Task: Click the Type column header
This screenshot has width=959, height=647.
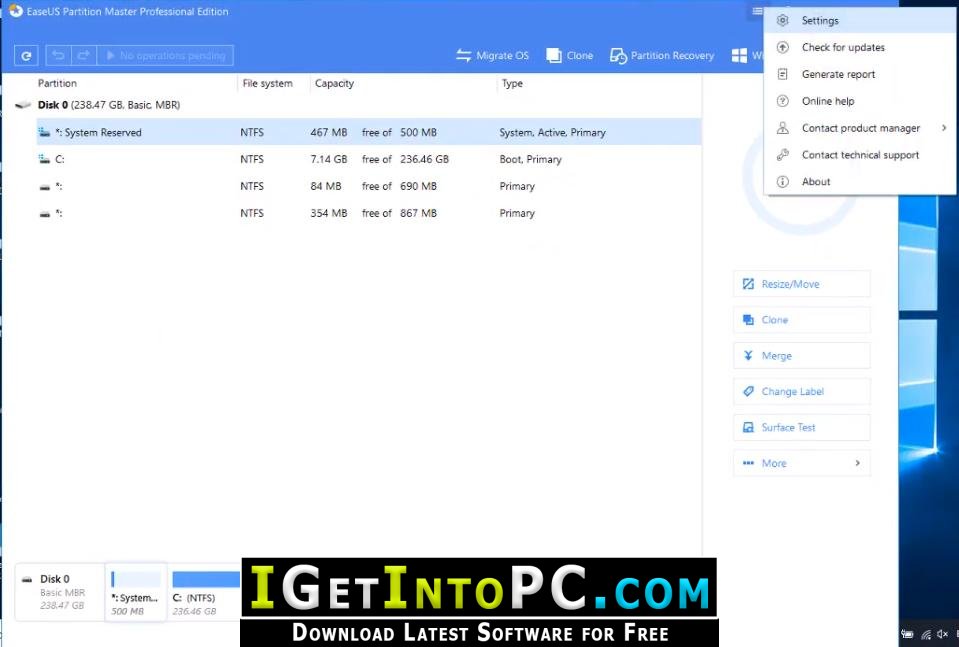Action: pos(513,84)
